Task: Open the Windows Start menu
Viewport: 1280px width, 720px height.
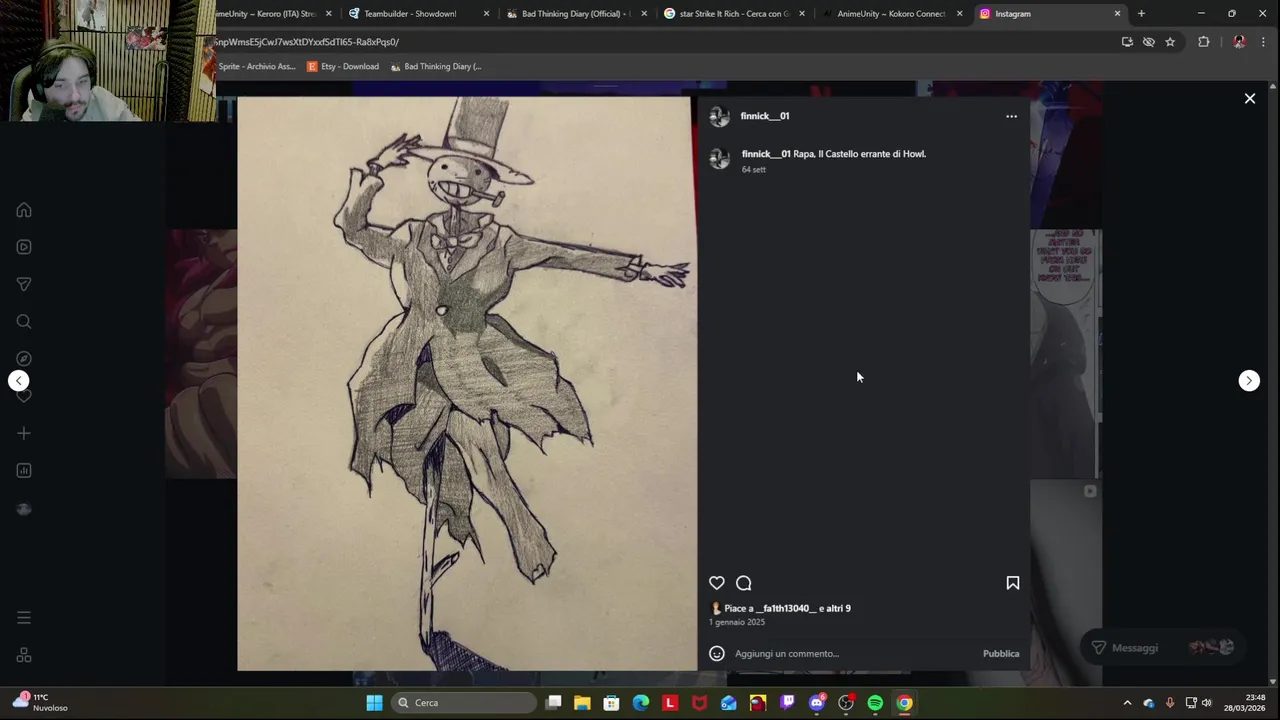Action: click(374, 703)
